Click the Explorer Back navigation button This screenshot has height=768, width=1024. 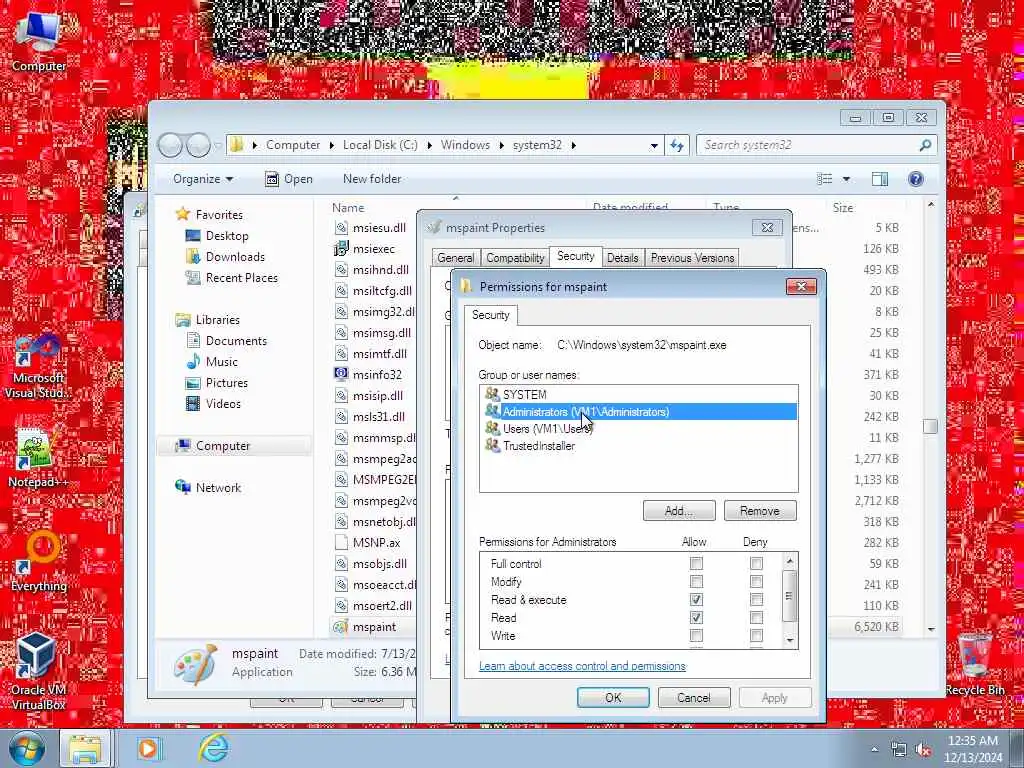click(170, 145)
